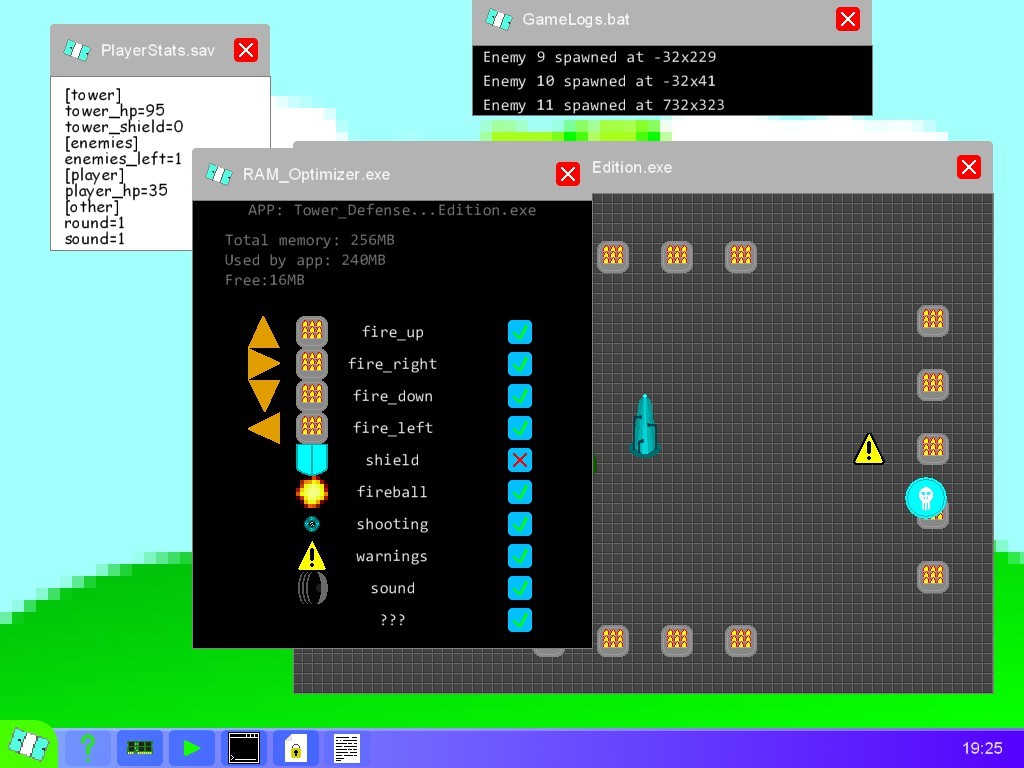Click the left-pointing orange fire_left arrow

[x=262, y=428]
